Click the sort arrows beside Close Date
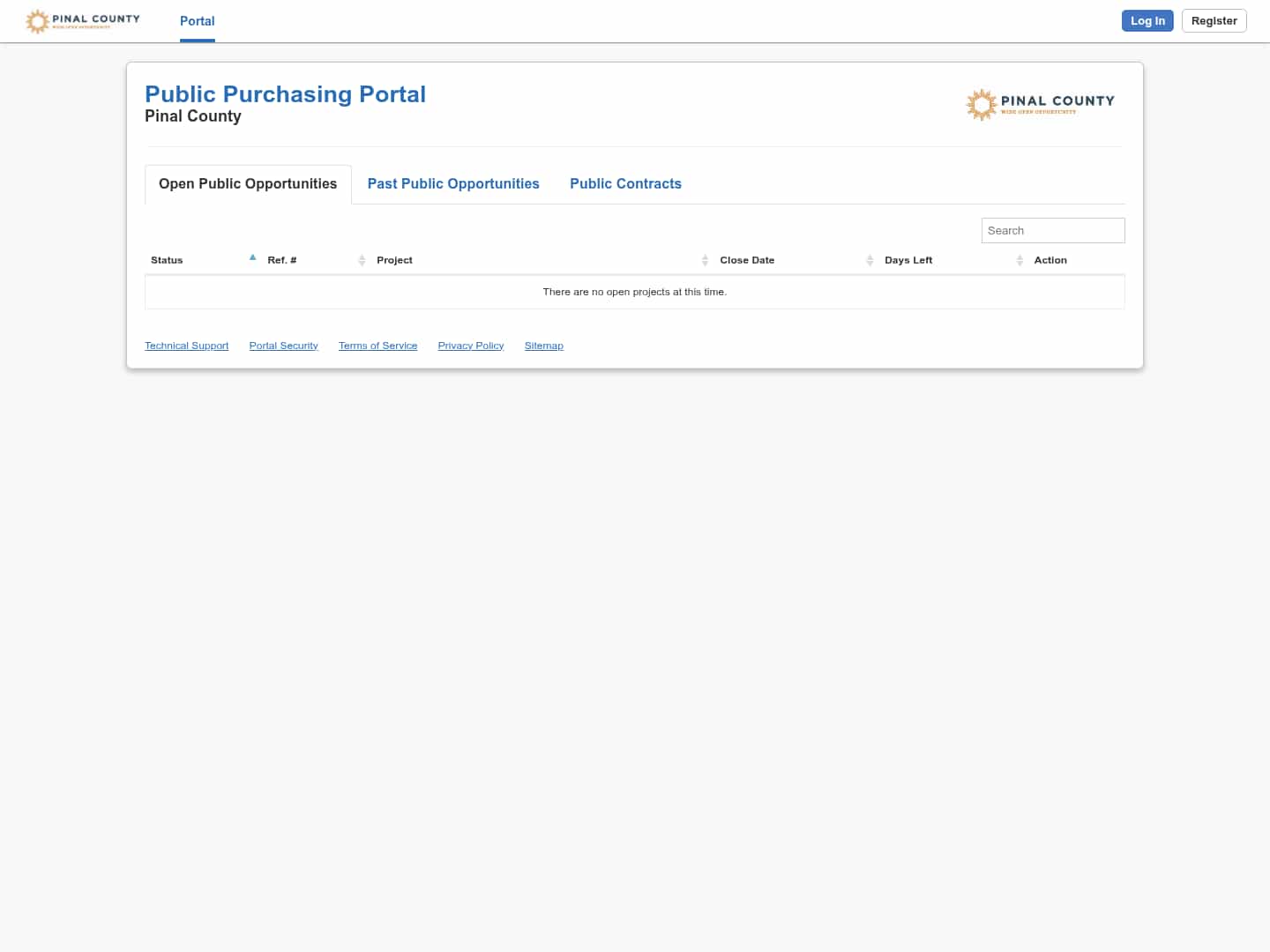Image resolution: width=1270 pixels, height=952 pixels. [870, 260]
